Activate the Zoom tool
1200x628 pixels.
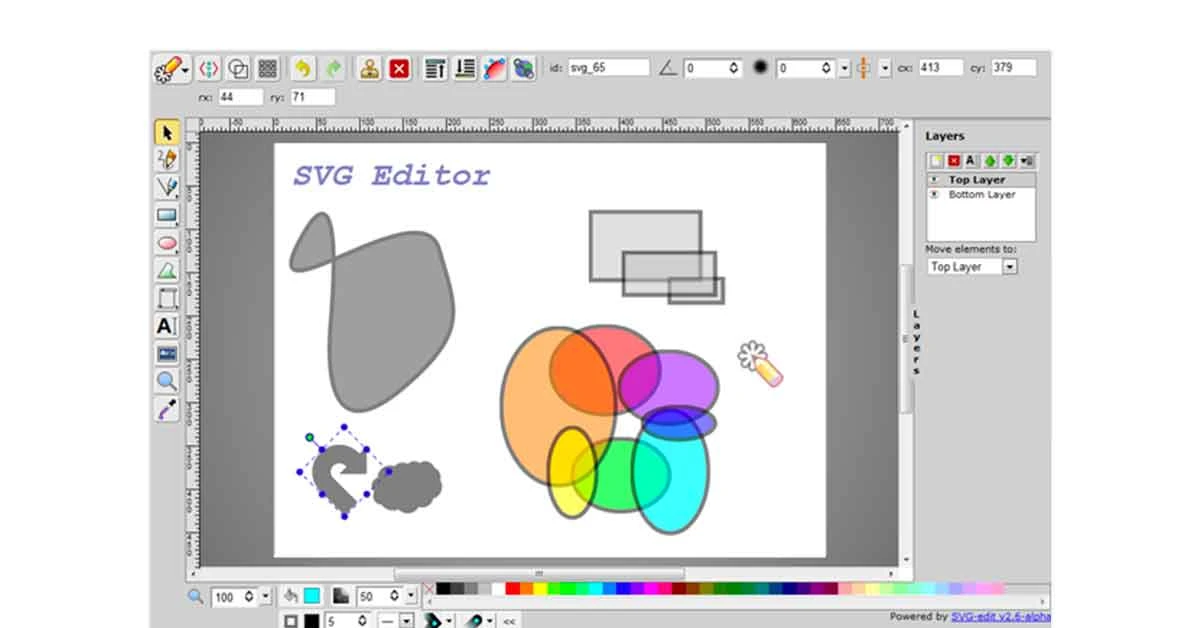tap(168, 381)
